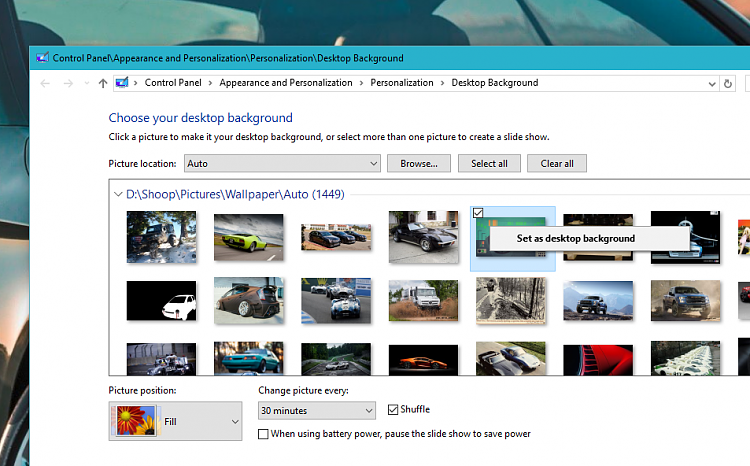Enable pause slide show on battery power
This screenshot has height=466, width=750.
pos(263,434)
